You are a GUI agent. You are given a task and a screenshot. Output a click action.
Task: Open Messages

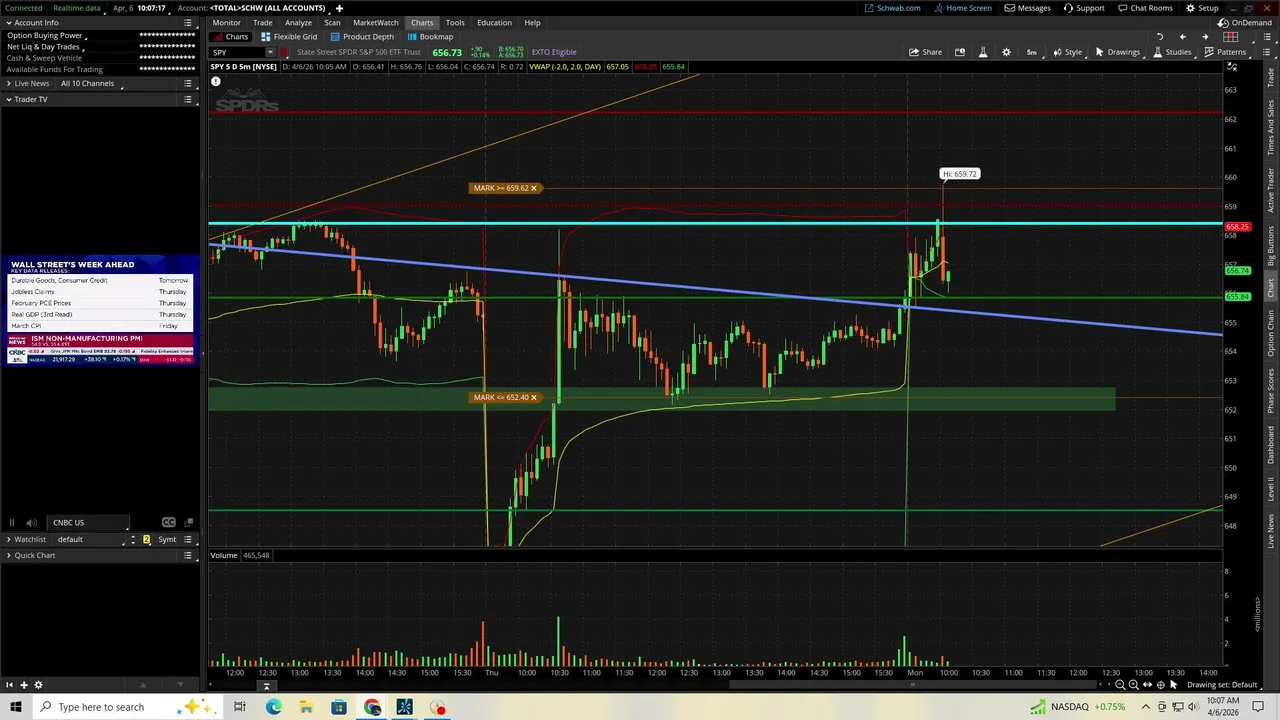point(1028,8)
